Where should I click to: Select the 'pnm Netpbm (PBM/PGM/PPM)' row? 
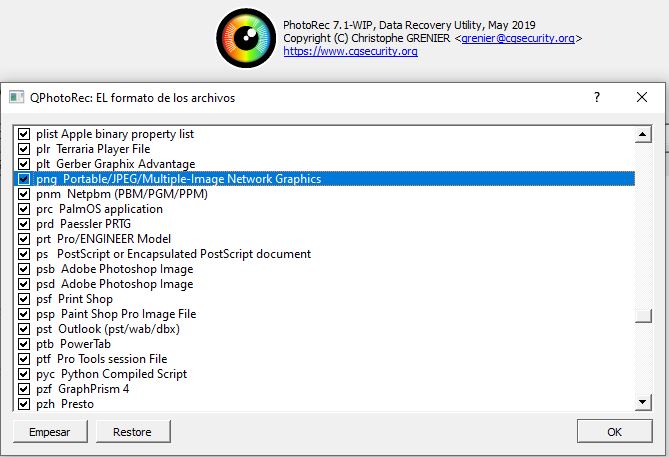pos(324,194)
